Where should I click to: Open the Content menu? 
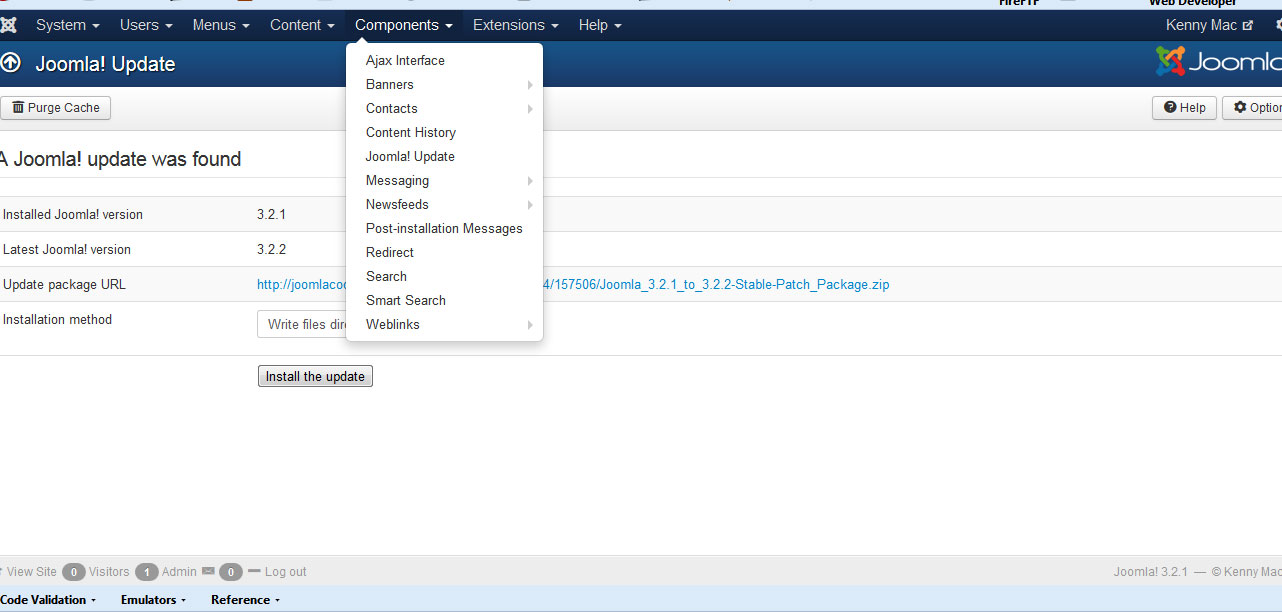(x=302, y=25)
